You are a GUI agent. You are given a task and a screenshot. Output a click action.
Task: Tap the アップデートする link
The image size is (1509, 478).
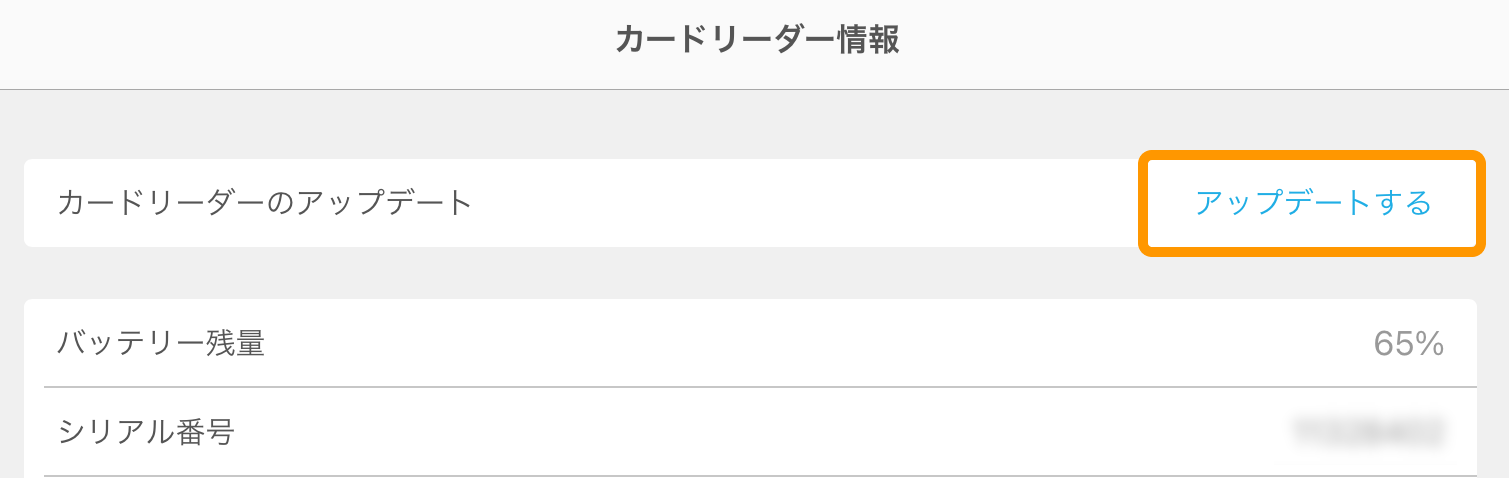tap(1313, 203)
